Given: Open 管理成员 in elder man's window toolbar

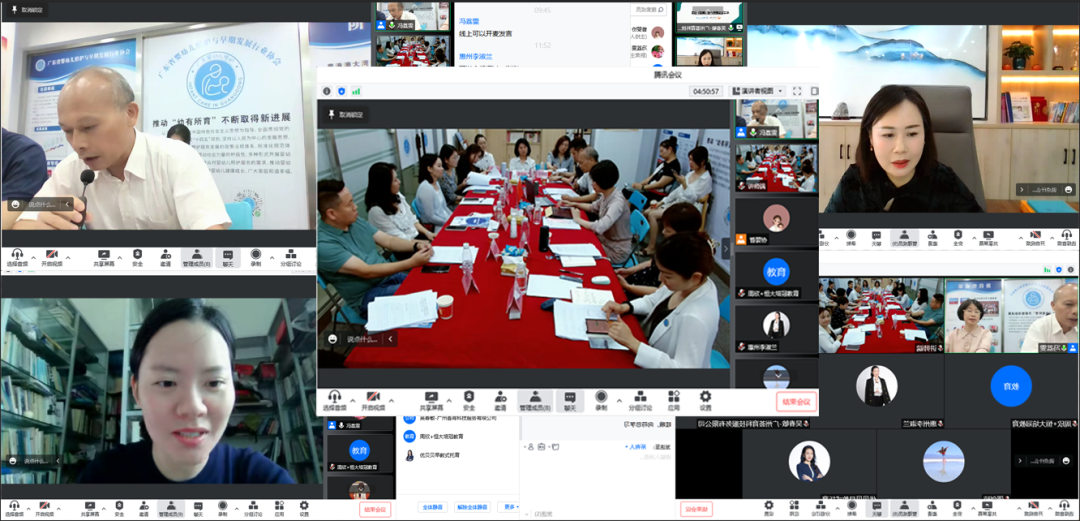Looking at the screenshot, I should point(197,258).
